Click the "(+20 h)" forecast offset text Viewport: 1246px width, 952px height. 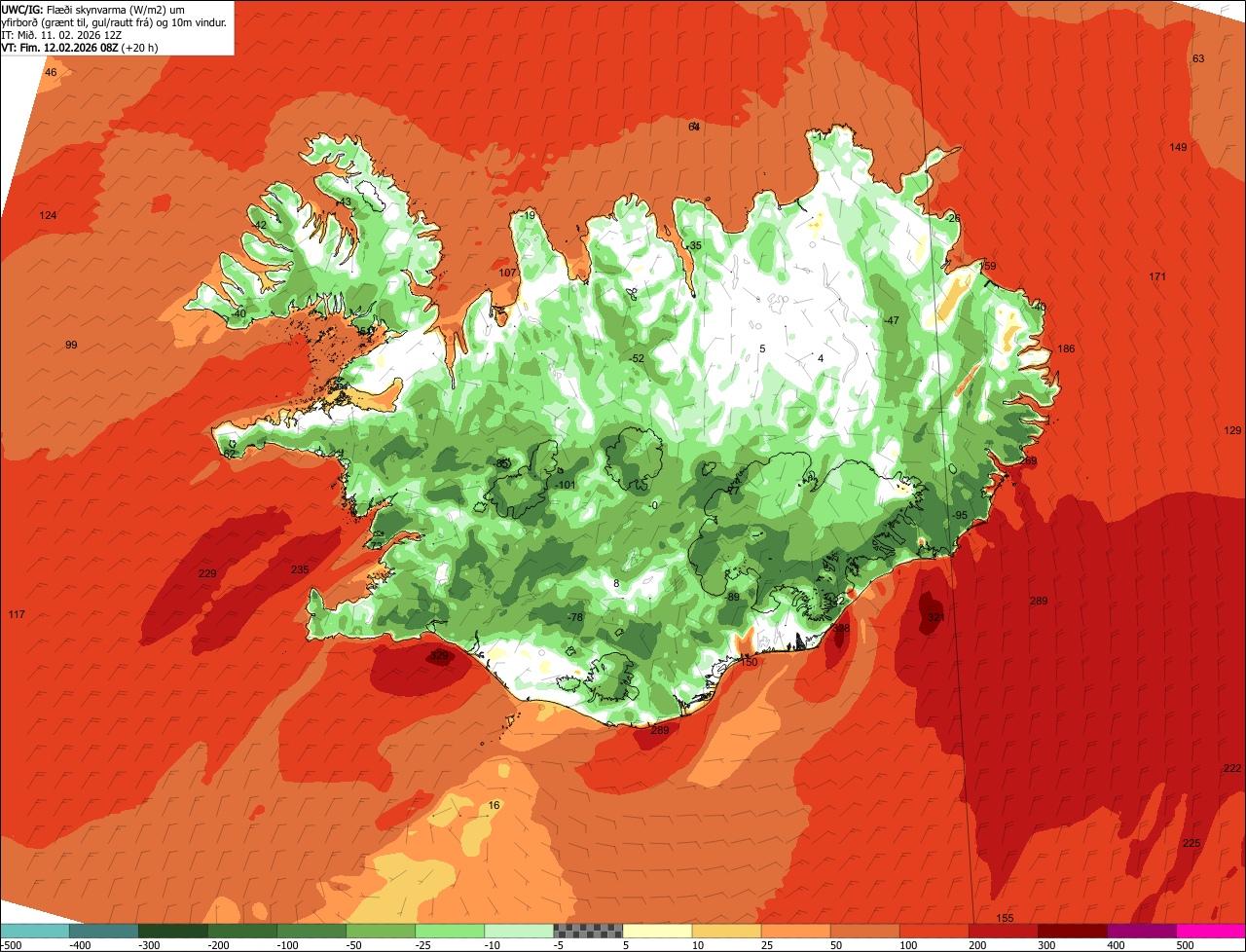pyautogui.click(x=140, y=47)
